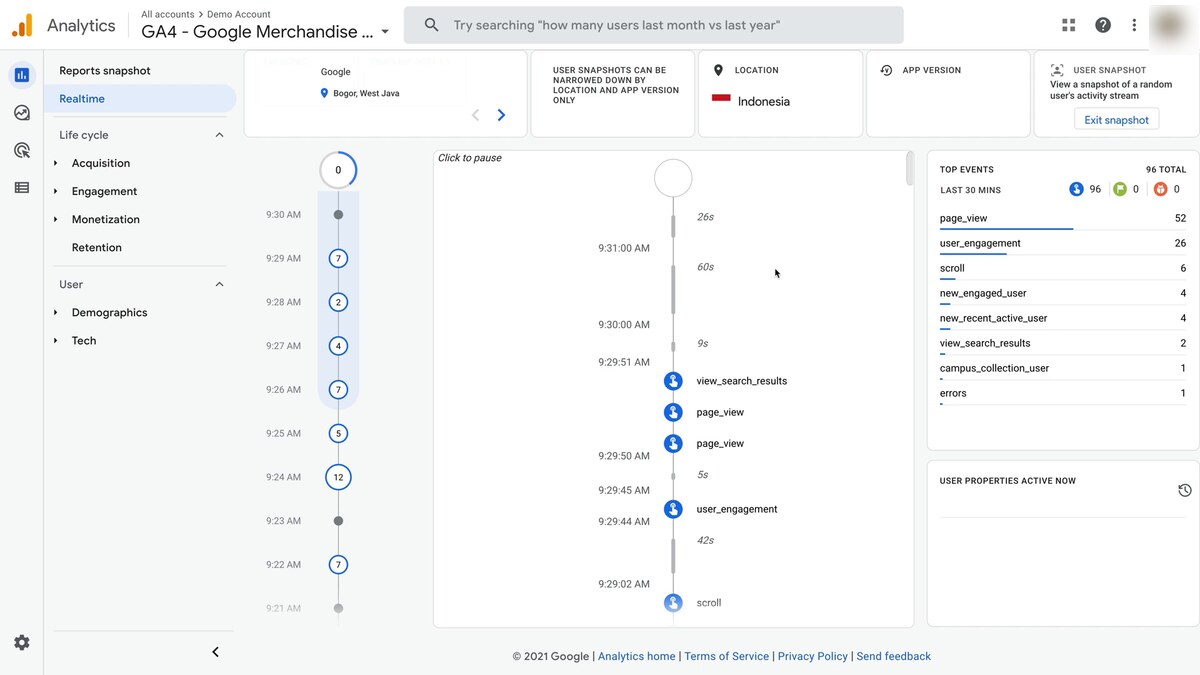1200x675 pixels.
Task: Open the Reports icon in left rail
Action: [22, 75]
